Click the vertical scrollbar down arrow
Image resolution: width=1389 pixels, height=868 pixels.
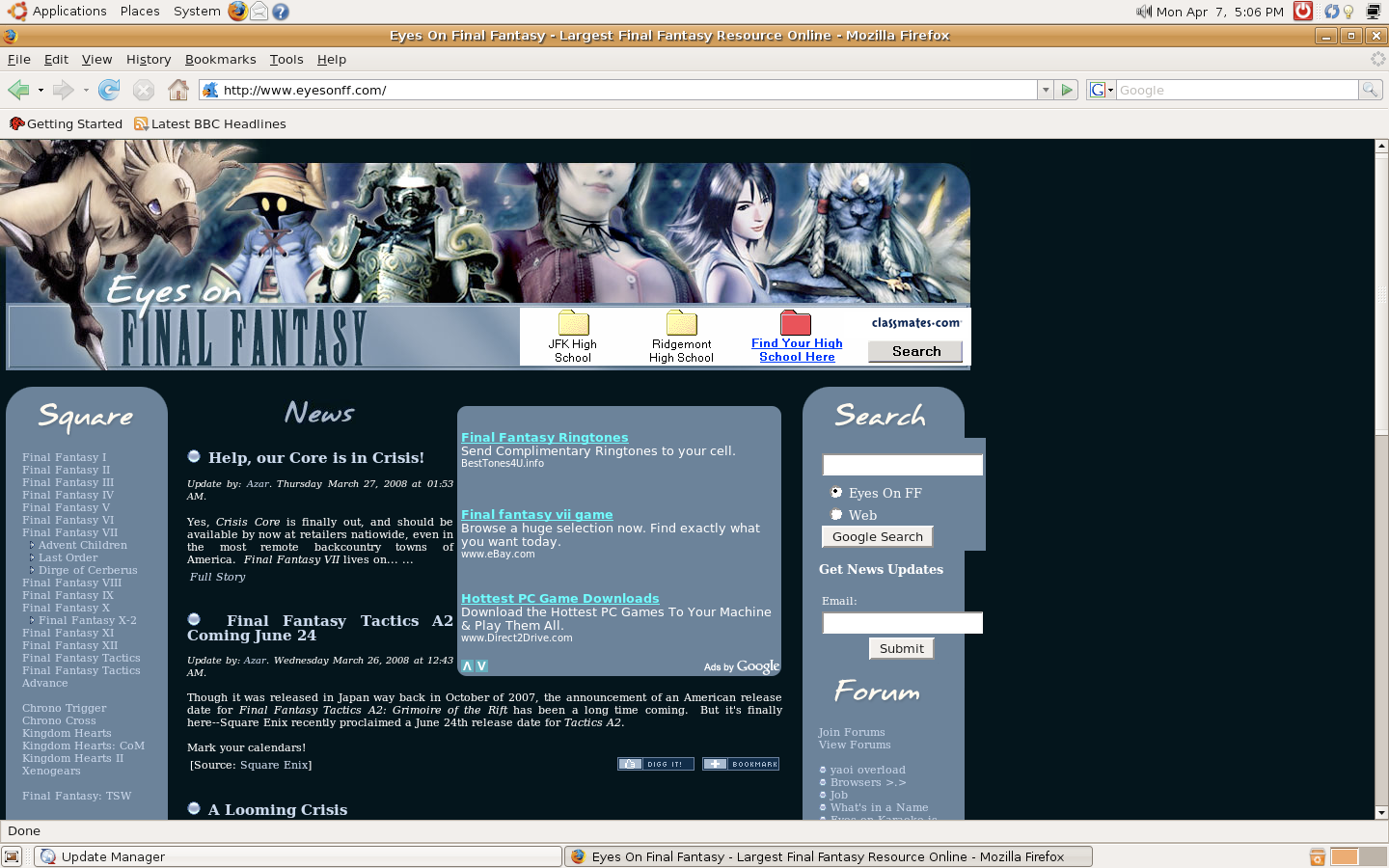tap(1381, 813)
